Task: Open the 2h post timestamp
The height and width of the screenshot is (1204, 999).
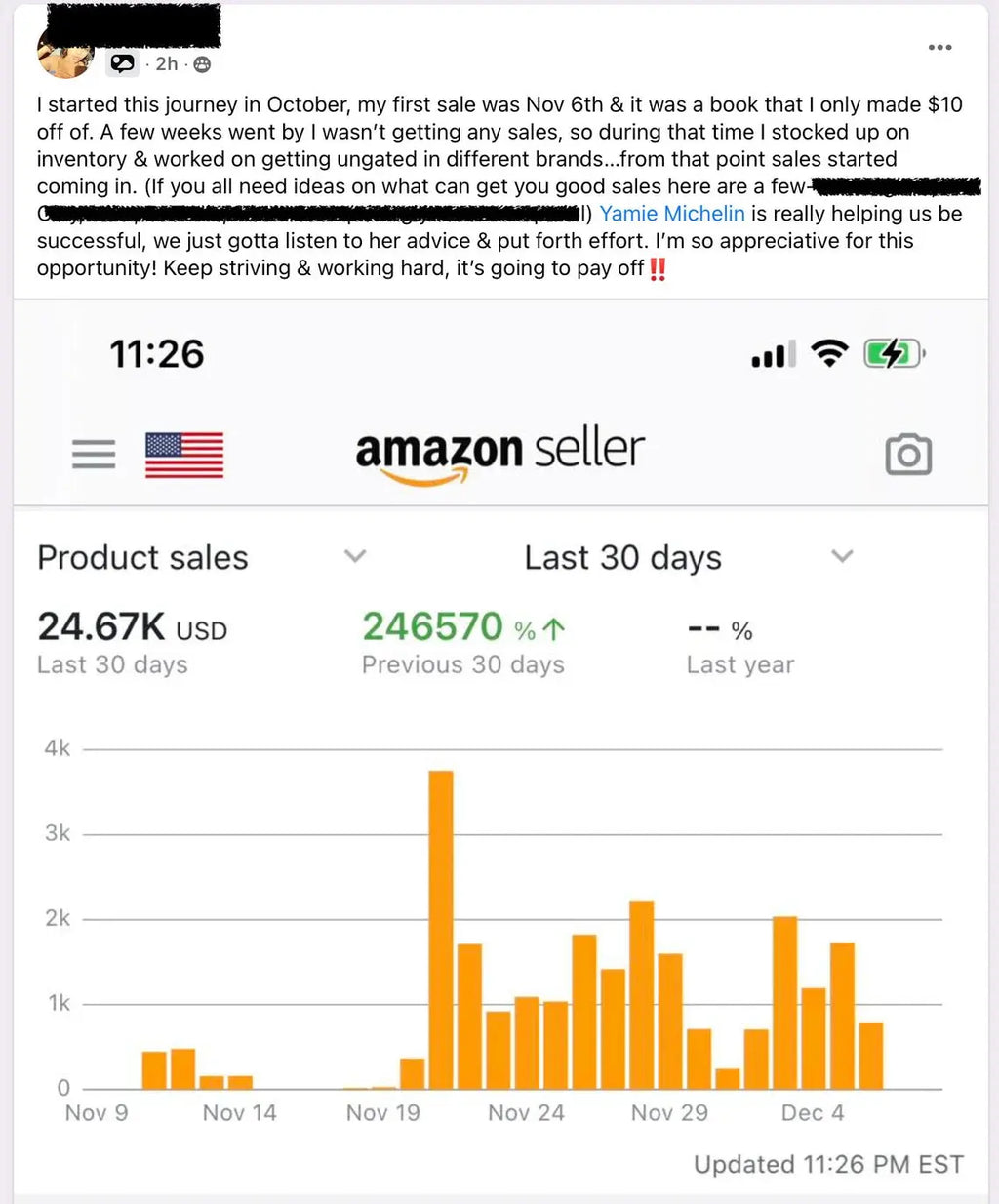Action: 166,63
